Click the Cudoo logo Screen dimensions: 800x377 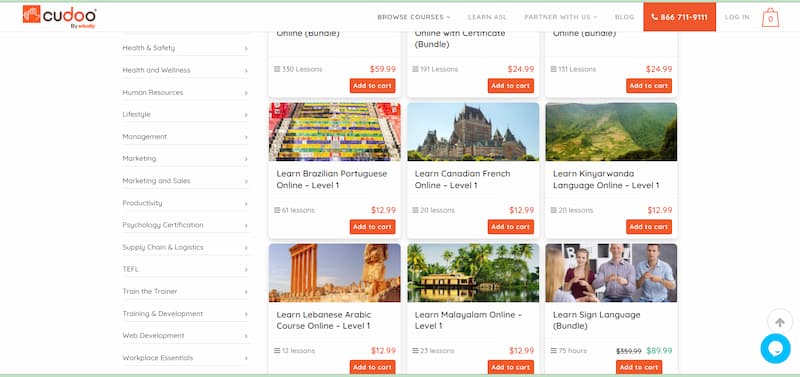coord(59,17)
